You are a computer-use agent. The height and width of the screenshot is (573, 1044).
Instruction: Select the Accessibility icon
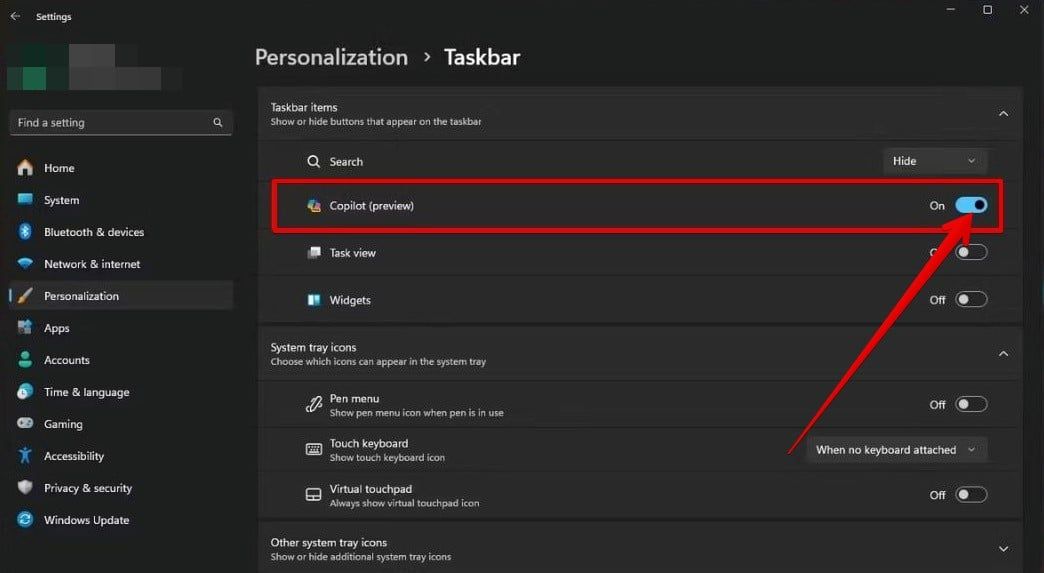25,456
